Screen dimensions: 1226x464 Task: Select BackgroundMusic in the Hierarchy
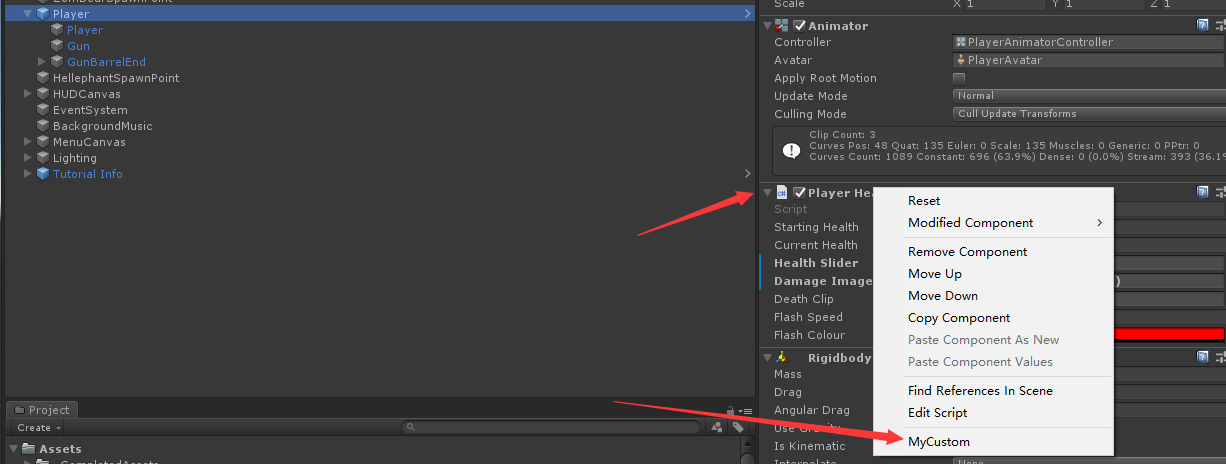click(103, 126)
